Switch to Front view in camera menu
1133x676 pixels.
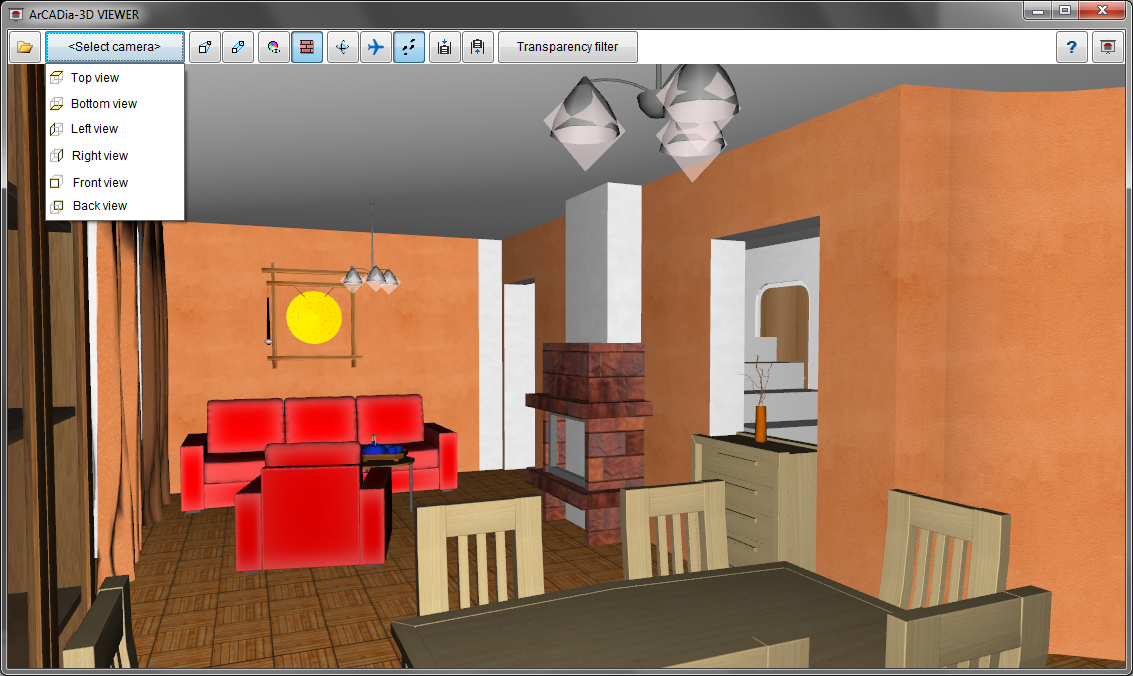point(100,183)
